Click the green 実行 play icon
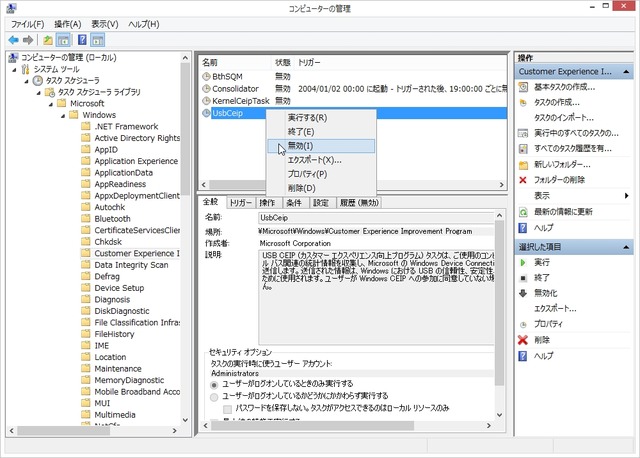This screenshot has height=458, width=640. pos(523,262)
